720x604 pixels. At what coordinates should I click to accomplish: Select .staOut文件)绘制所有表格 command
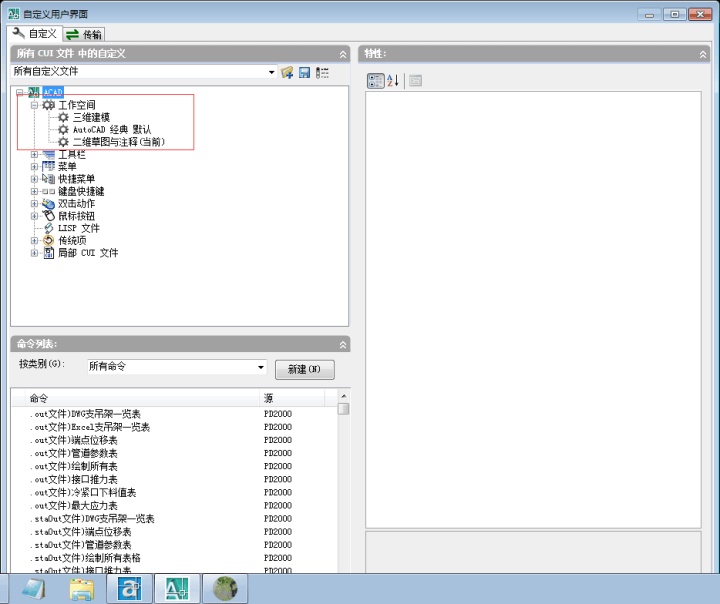(x=86, y=558)
